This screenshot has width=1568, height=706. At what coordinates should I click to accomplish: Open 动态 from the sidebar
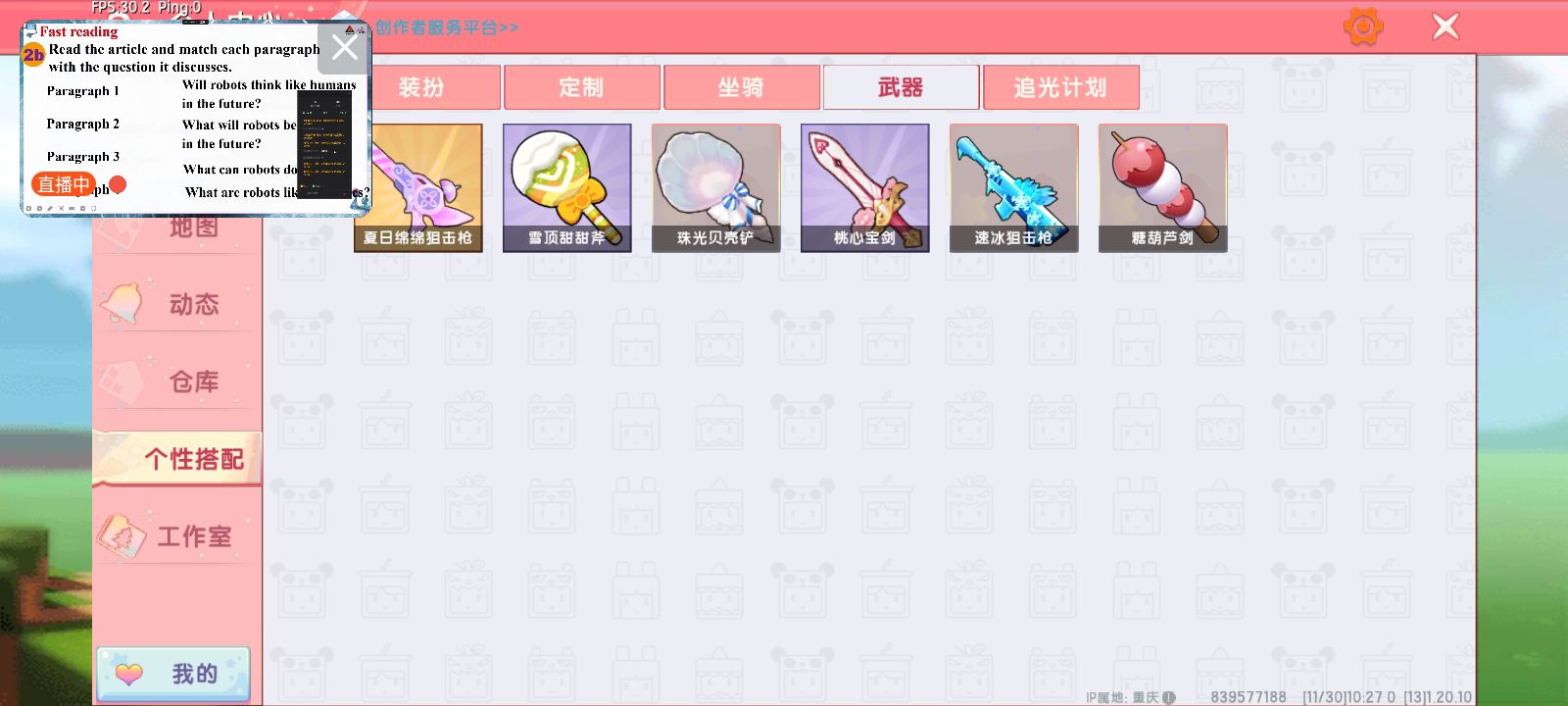(x=177, y=304)
